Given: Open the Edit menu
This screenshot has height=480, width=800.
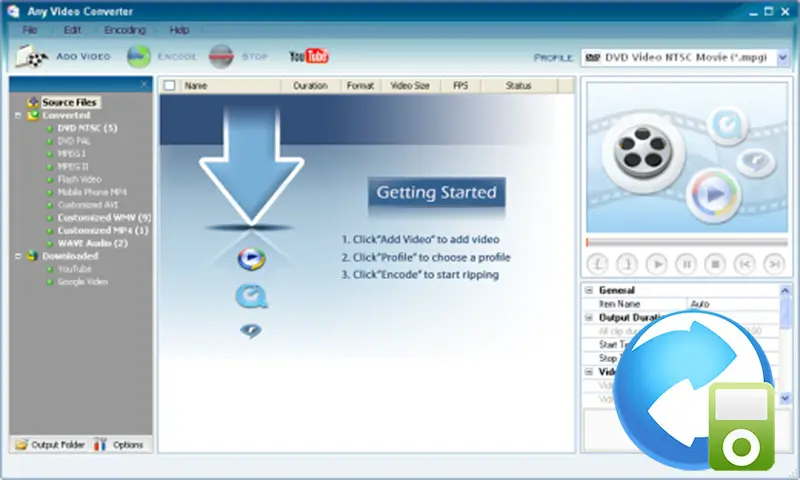Looking at the screenshot, I should point(72,30).
